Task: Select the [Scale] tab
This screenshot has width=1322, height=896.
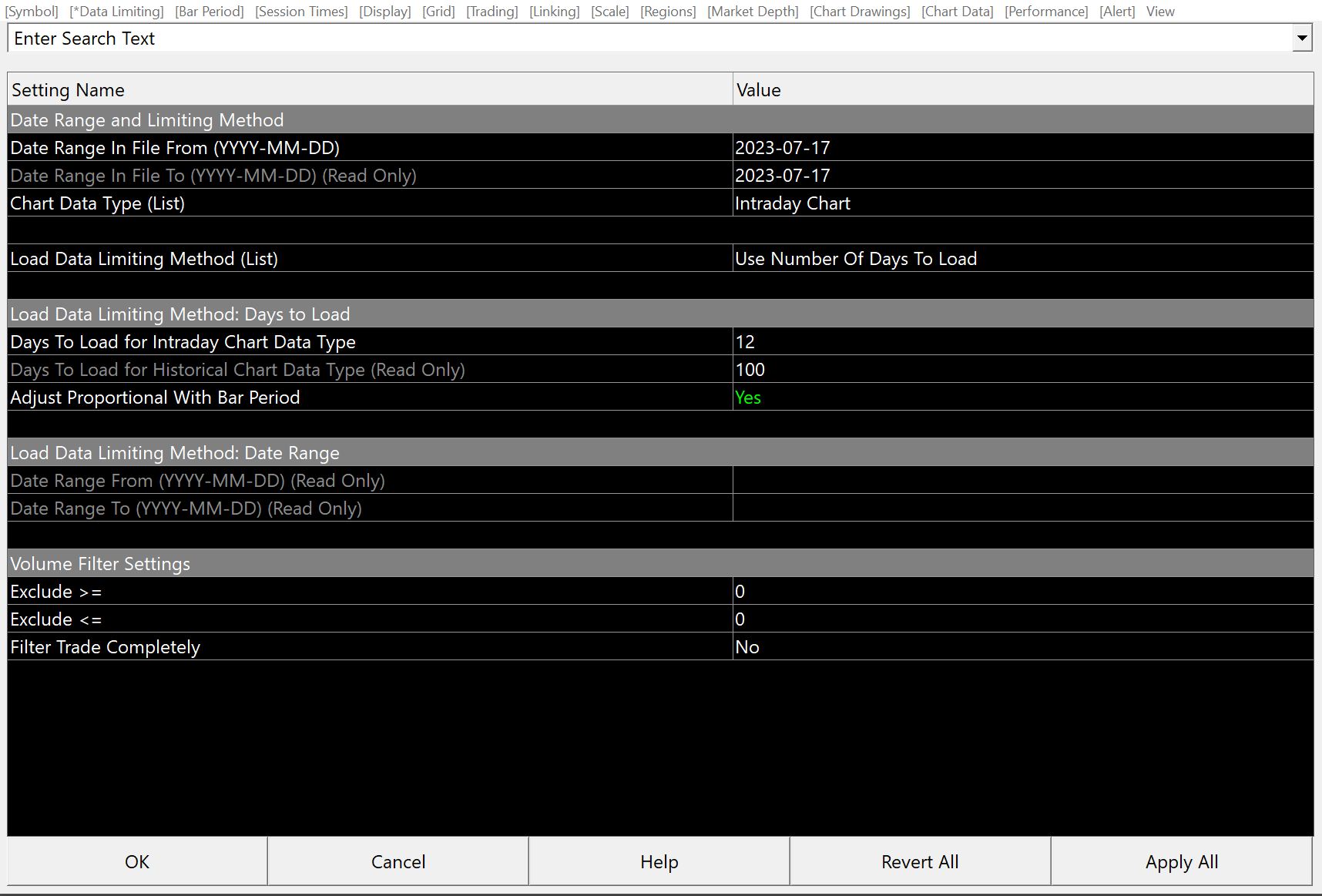Action: click(610, 12)
